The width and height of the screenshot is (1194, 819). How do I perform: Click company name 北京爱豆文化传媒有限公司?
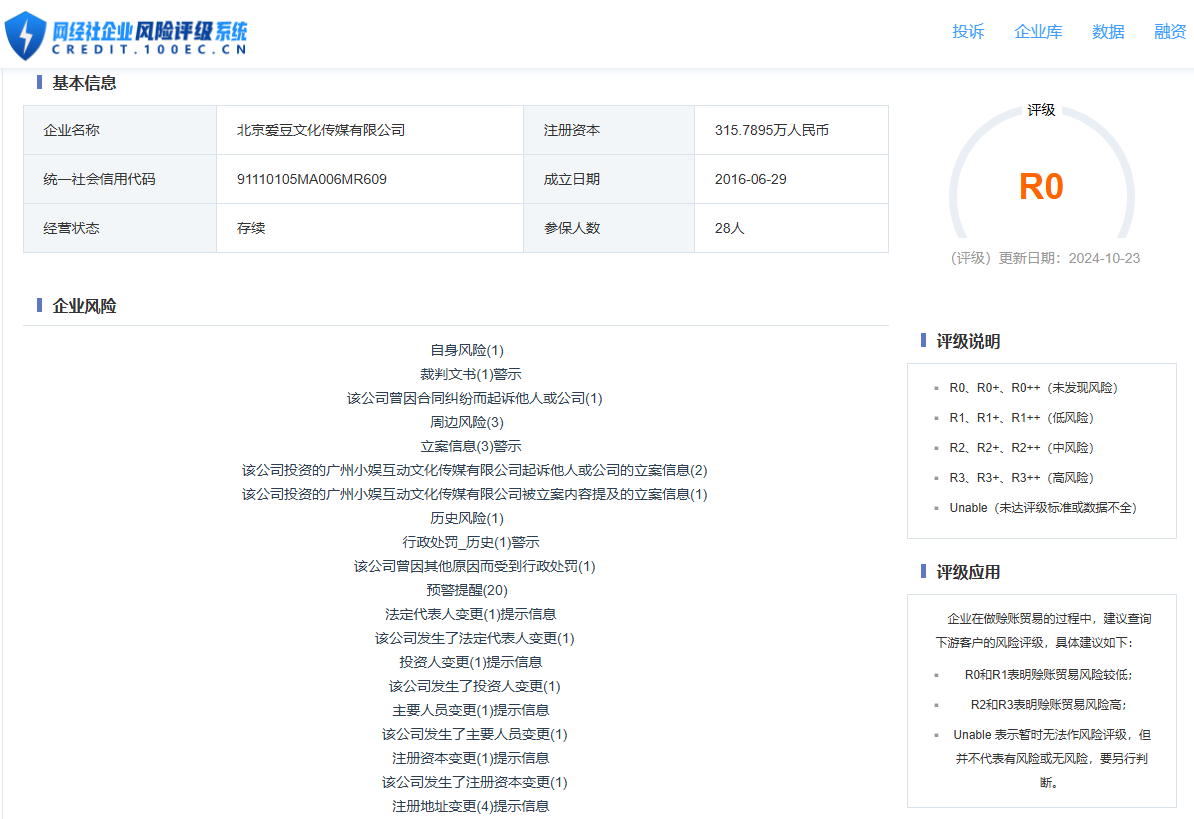[321, 130]
